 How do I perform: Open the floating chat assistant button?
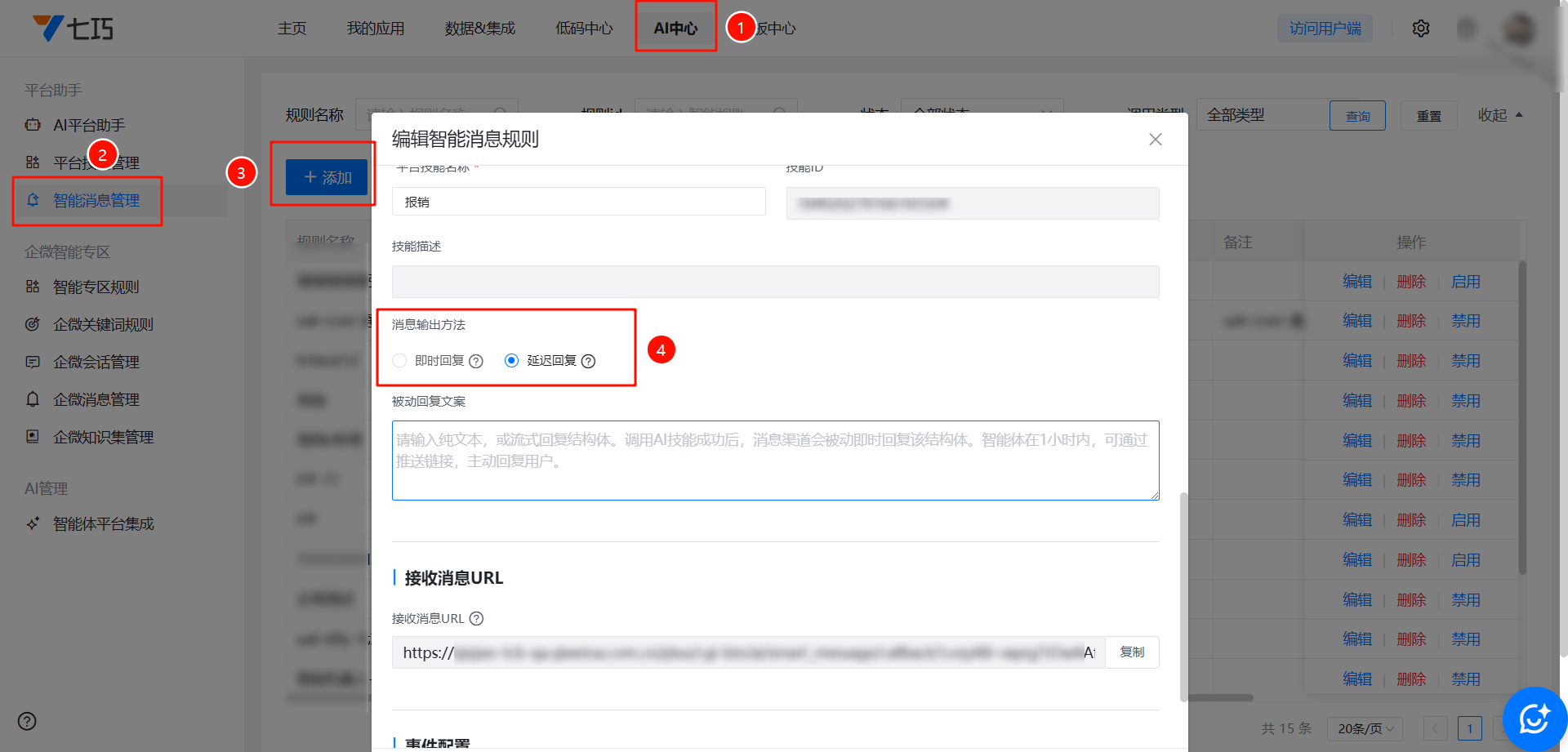pyautogui.click(x=1534, y=719)
